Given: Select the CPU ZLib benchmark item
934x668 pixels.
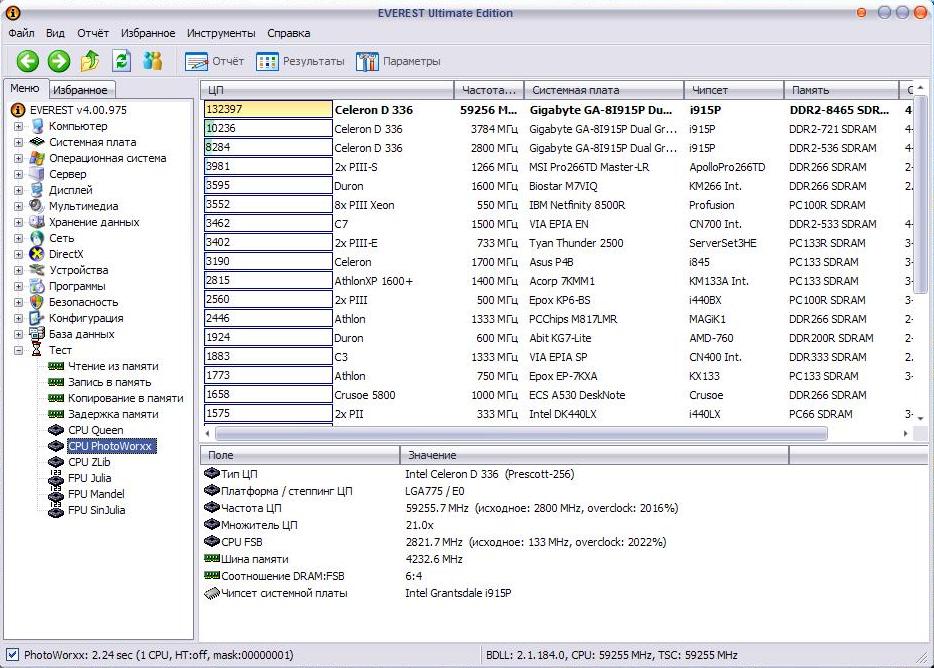Looking at the screenshot, I should tap(89, 462).
